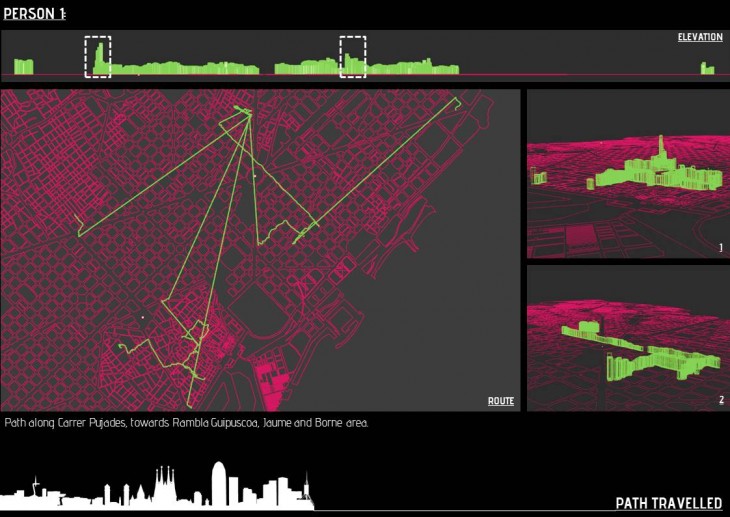Click the leftmost green elevation bar
The height and width of the screenshot is (517, 730).
(24, 66)
